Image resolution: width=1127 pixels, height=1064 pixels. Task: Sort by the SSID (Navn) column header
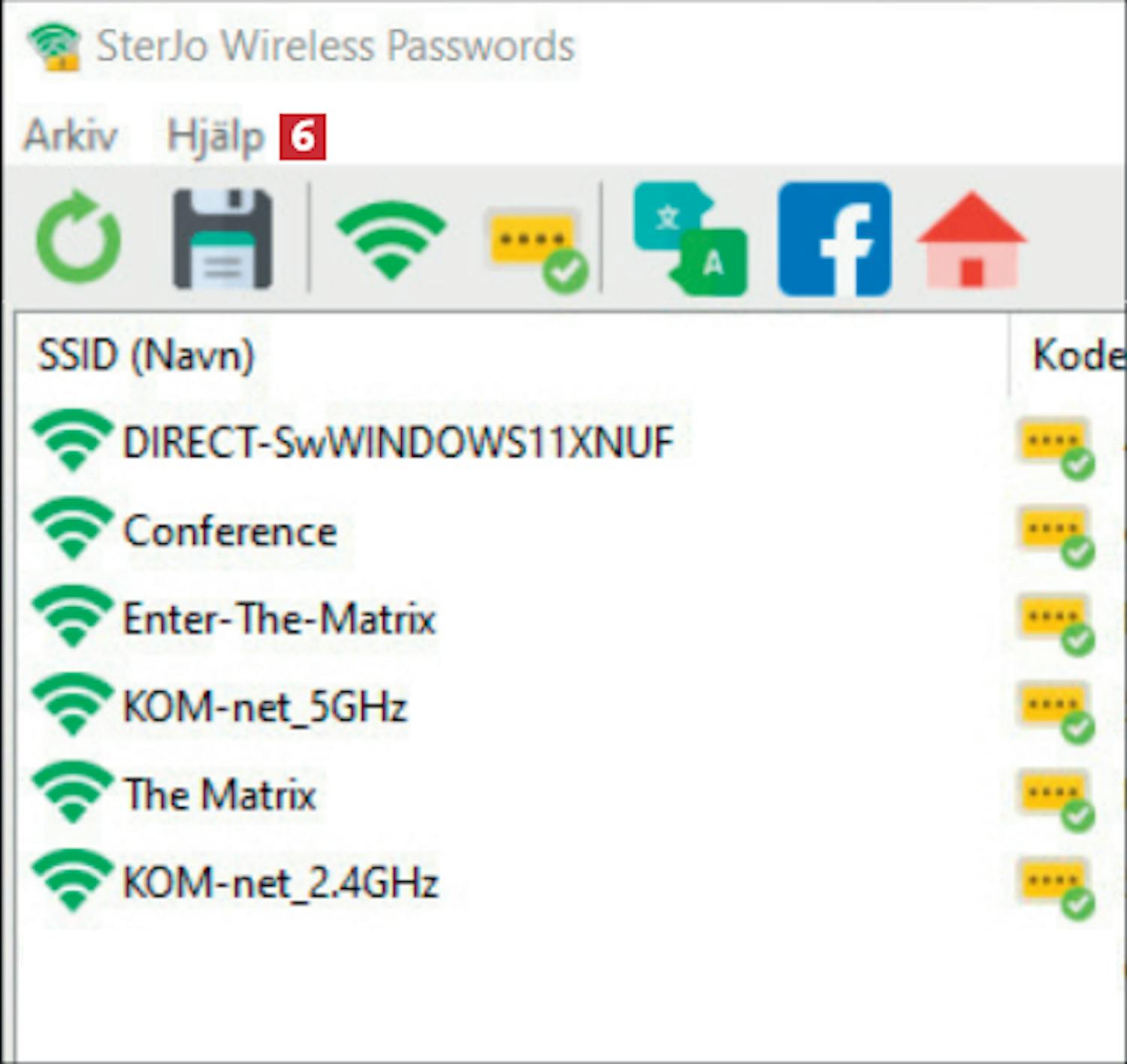[x=147, y=355]
